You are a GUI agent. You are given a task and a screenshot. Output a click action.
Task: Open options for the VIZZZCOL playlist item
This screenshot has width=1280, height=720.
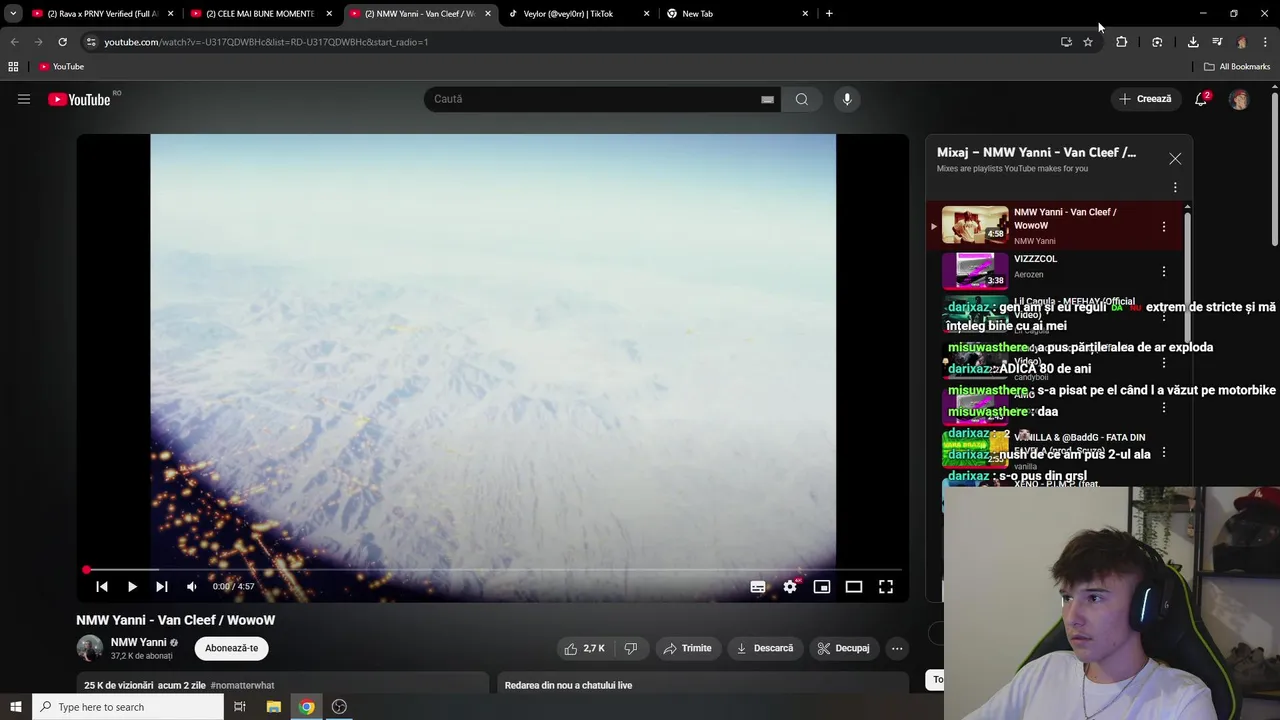[1163, 271]
